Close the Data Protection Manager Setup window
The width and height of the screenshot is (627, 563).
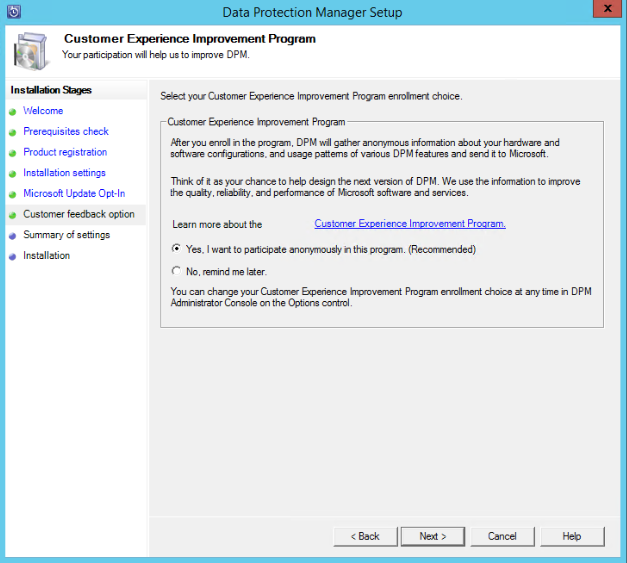coord(603,11)
